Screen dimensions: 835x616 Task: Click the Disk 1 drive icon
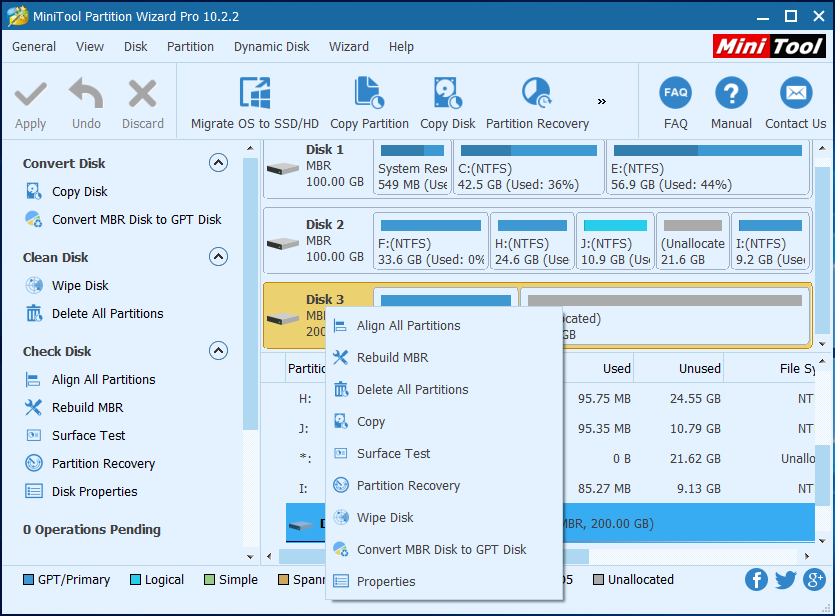pos(283,169)
